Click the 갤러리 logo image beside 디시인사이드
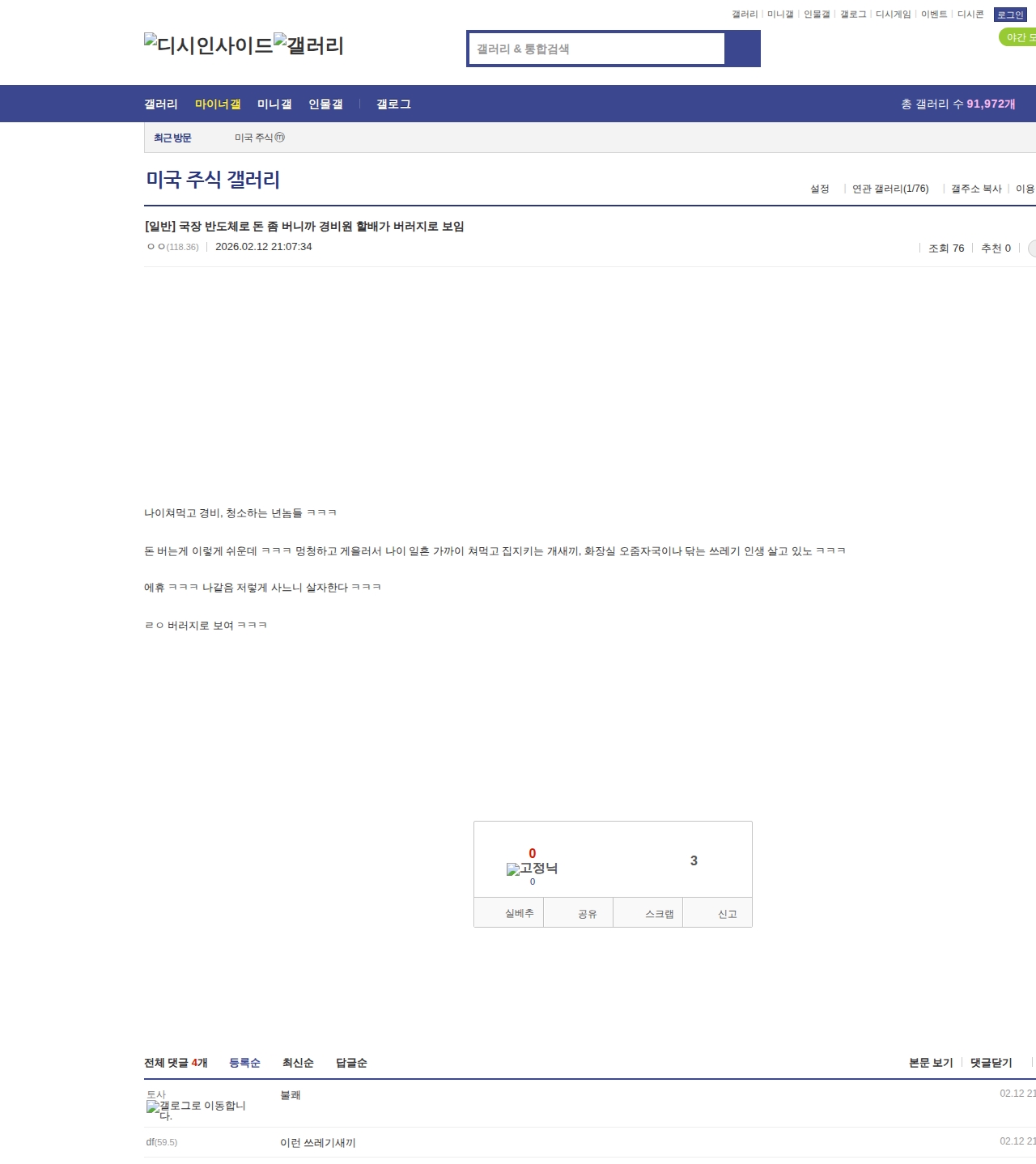Screen dimensions: 1036x1164 pos(309,45)
